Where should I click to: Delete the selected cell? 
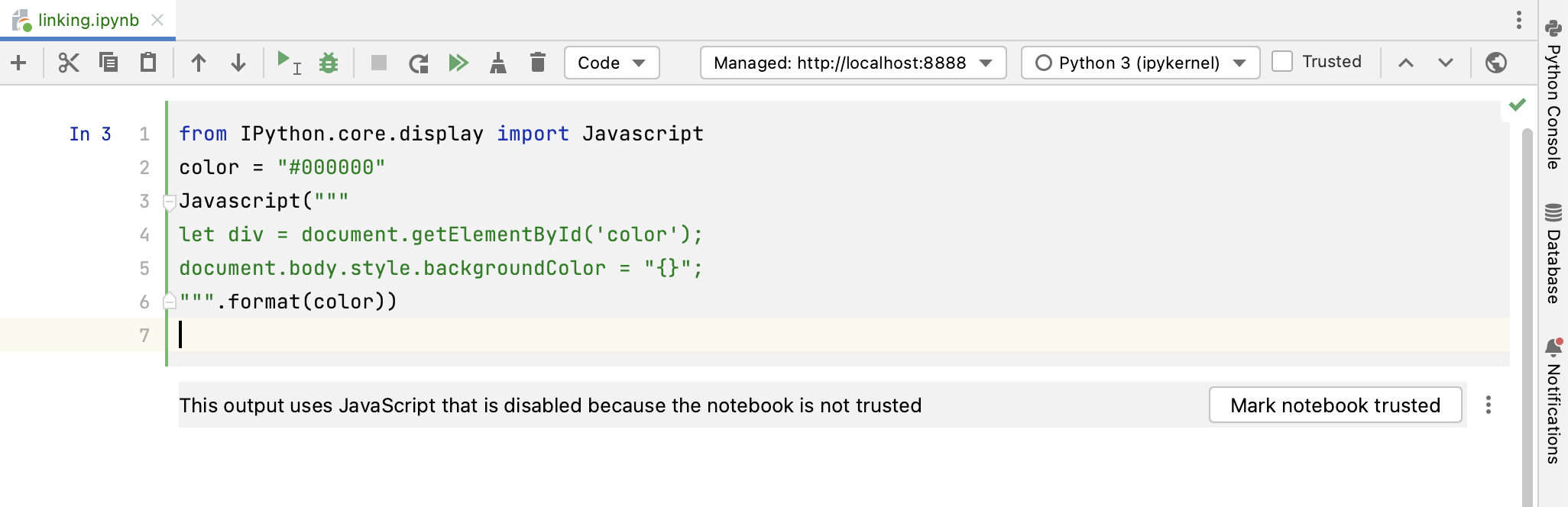(x=537, y=63)
